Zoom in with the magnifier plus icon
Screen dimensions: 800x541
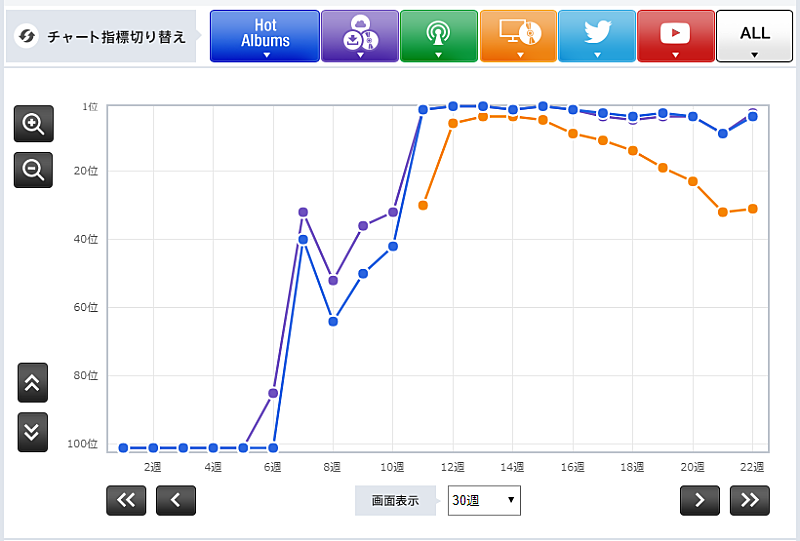pyautogui.click(x=33, y=124)
